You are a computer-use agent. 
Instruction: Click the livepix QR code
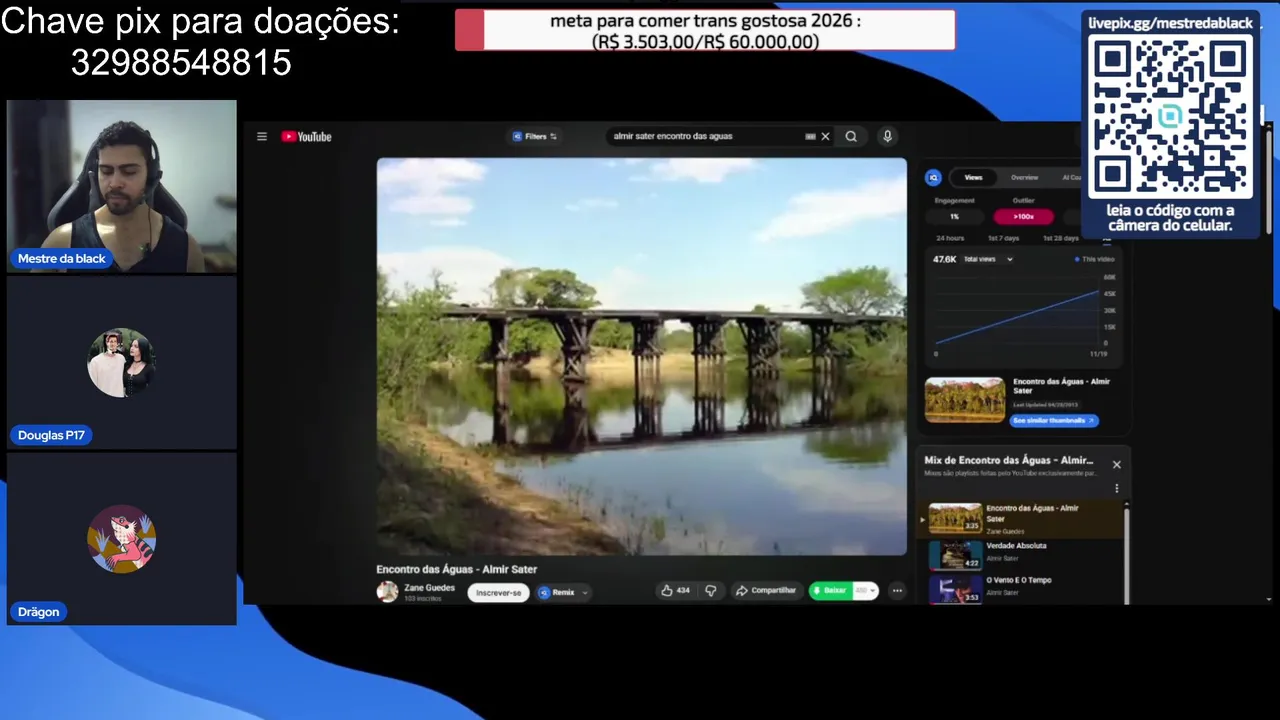click(x=1171, y=119)
